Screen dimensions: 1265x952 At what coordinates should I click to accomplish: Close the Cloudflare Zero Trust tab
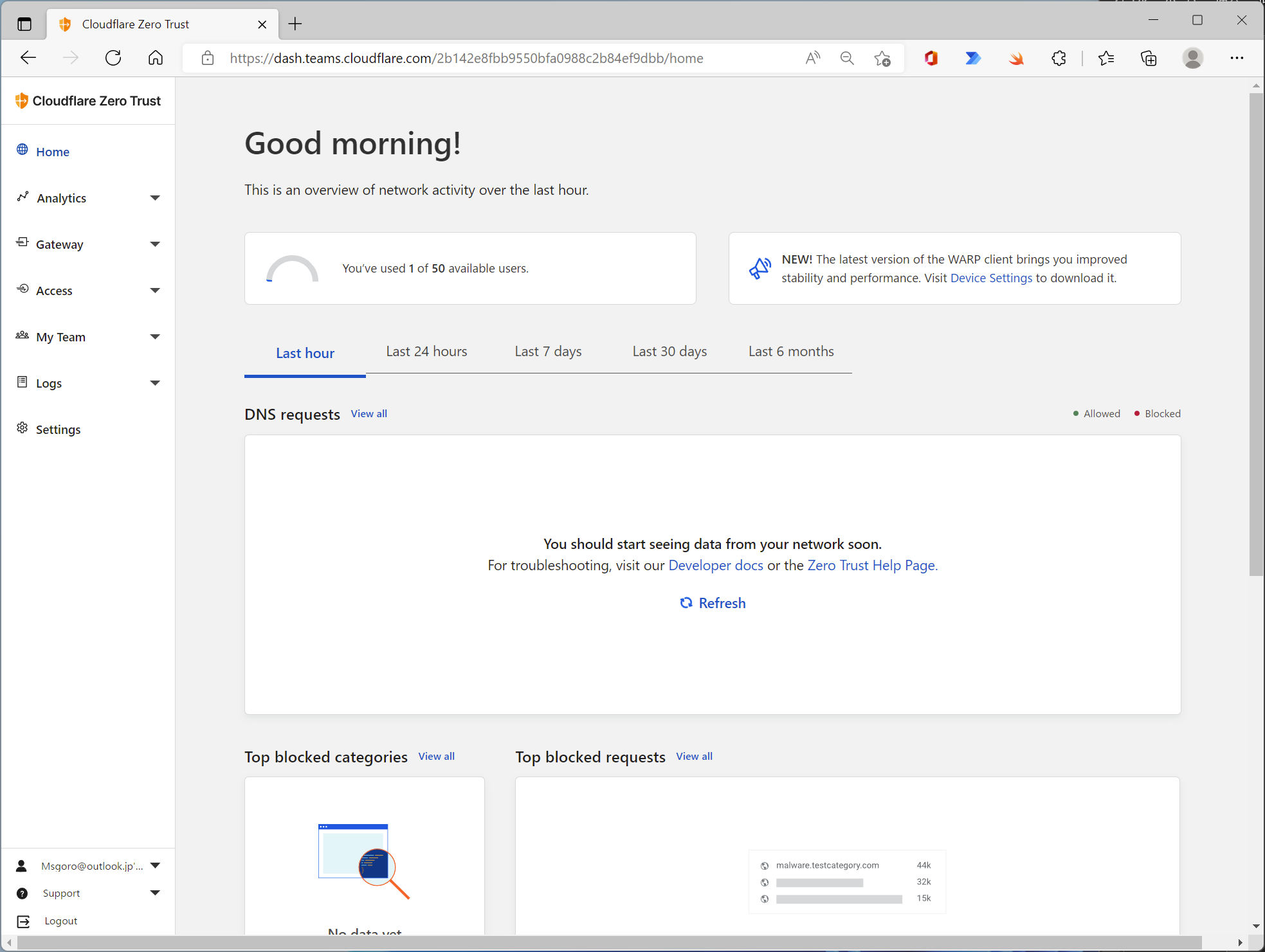(262, 24)
